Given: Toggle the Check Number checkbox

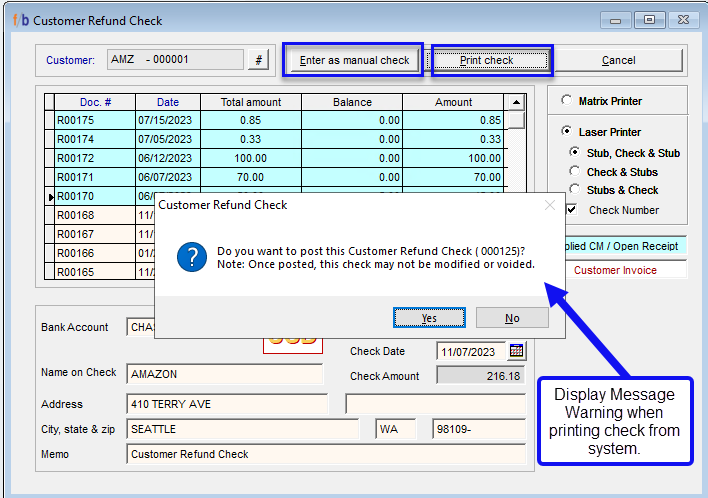Looking at the screenshot, I should click(x=572, y=210).
